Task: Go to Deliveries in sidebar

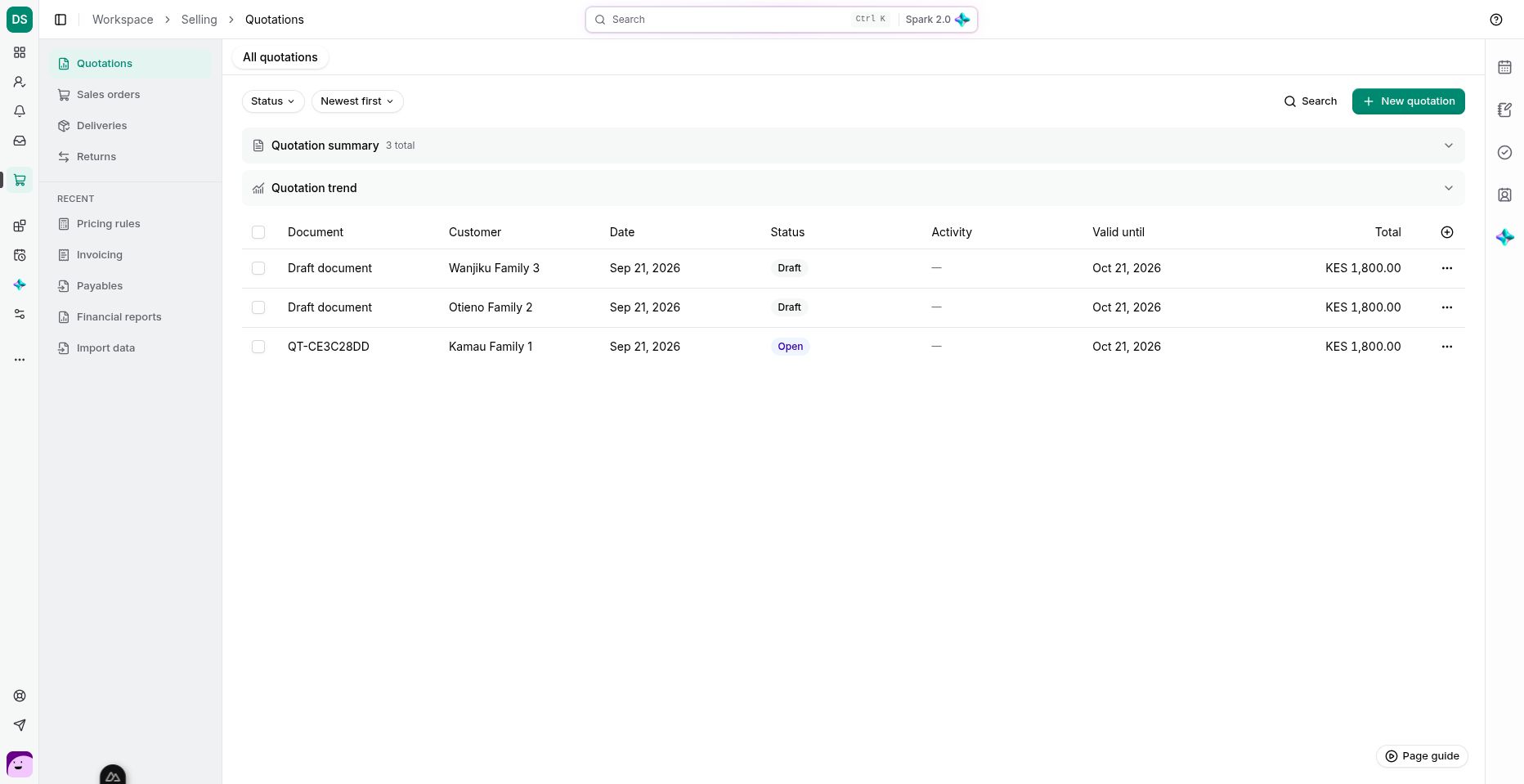Action: coord(130,126)
